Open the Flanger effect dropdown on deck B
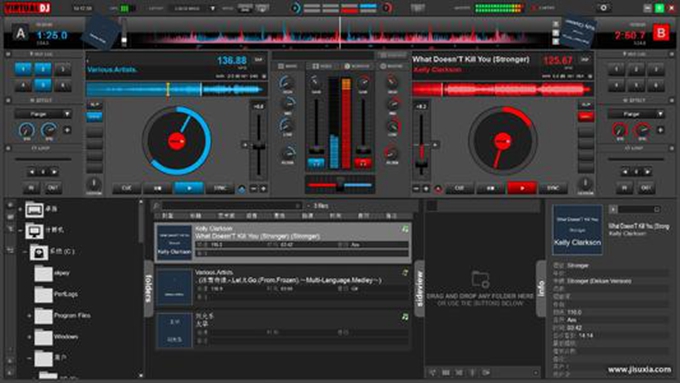This screenshot has width=680, height=383. click(636, 114)
